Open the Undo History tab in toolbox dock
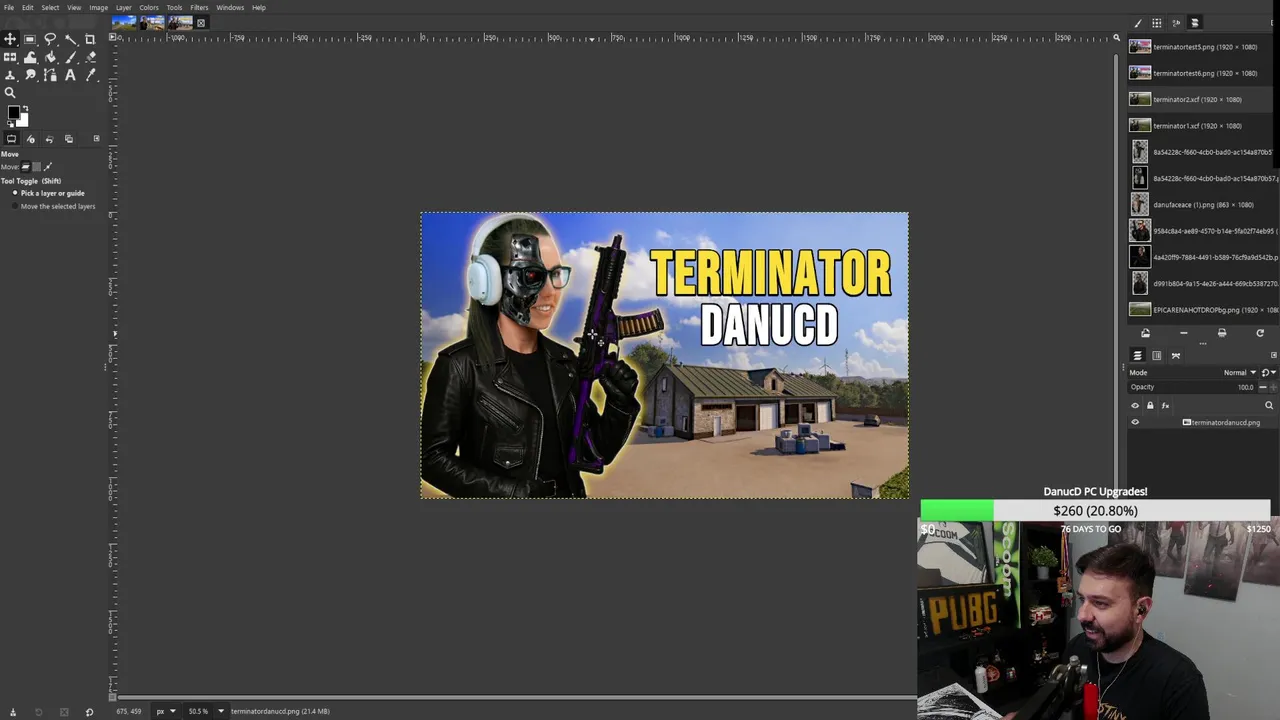This screenshot has height=720, width=1280. pos(49,139)
